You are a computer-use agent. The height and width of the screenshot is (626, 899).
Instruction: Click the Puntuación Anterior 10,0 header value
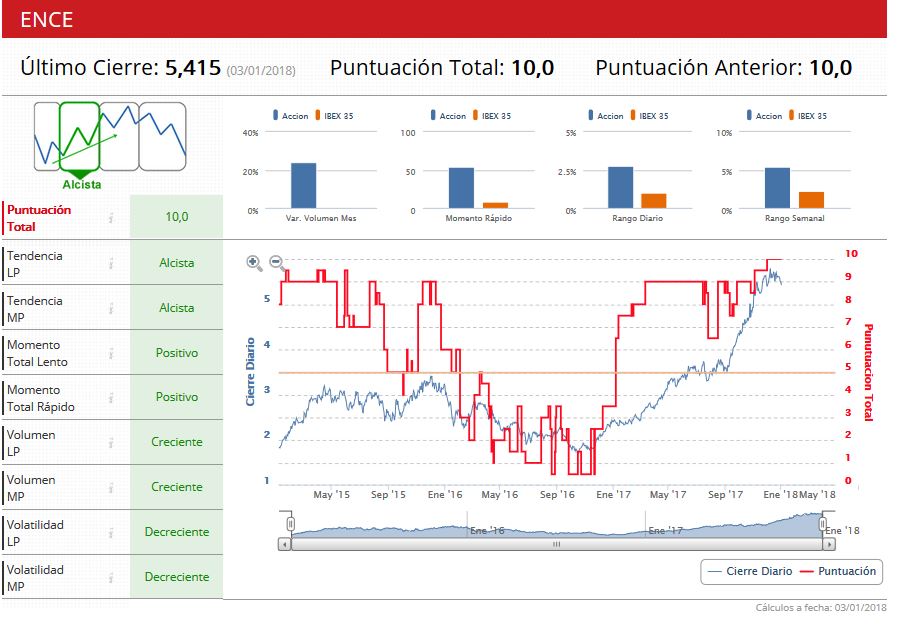pyautogui.click(x=830, y=68)
